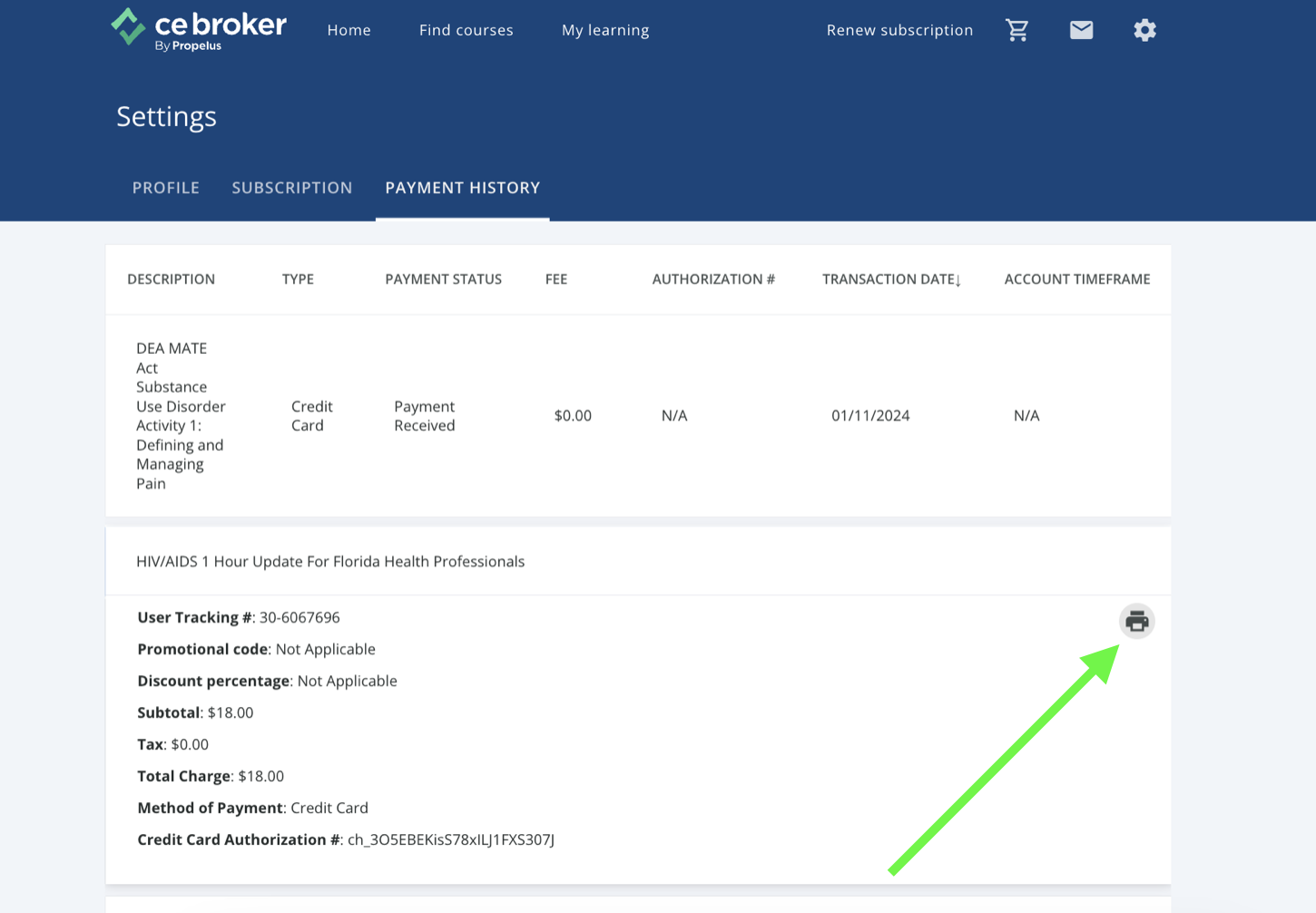The height and width of the screenshot is (913, 1316).
Task: Click the CE Broker logo
Action: (x=198, y=28)
